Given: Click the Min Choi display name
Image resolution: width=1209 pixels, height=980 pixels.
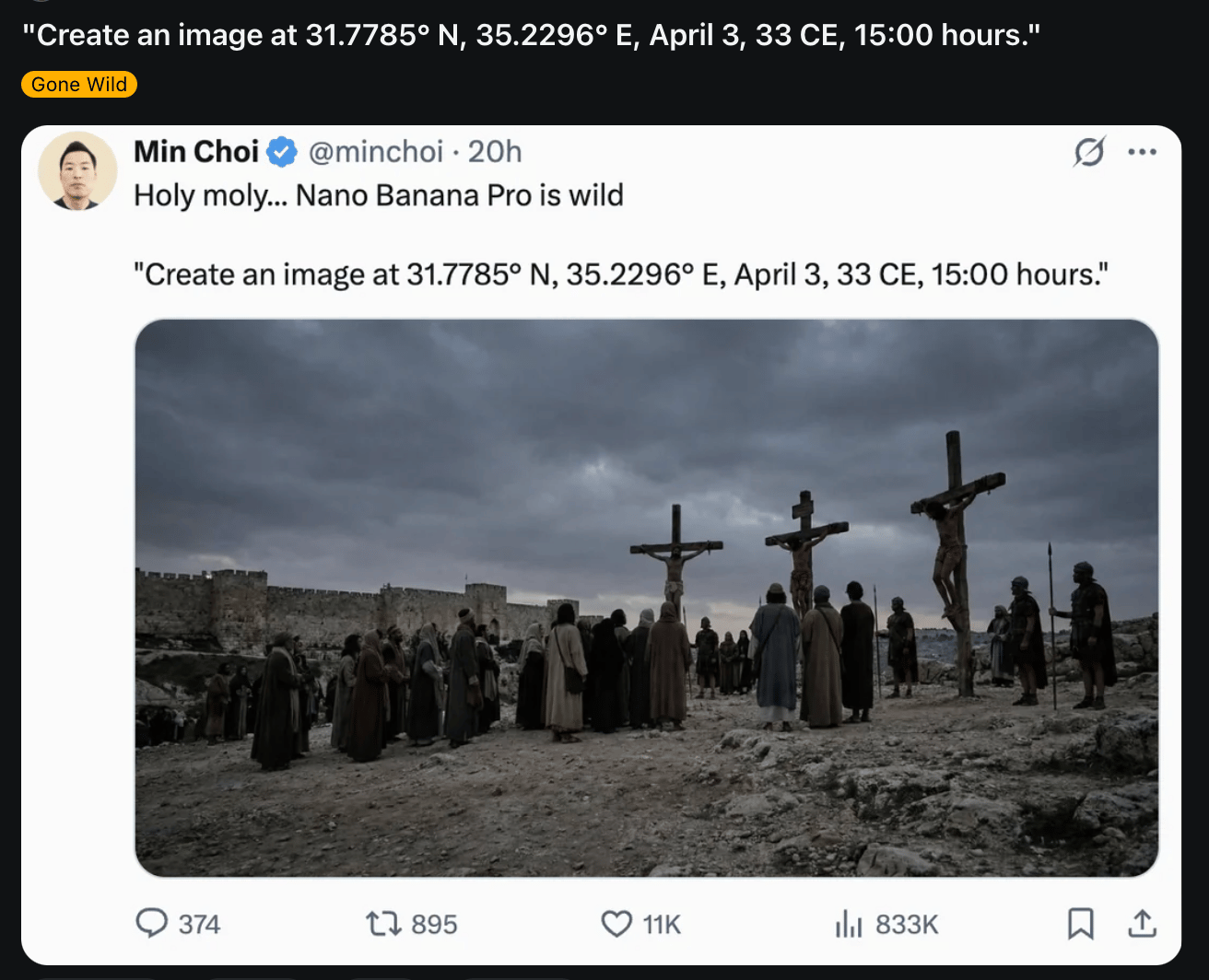Looking at the screenshot, I should [196, 152].
